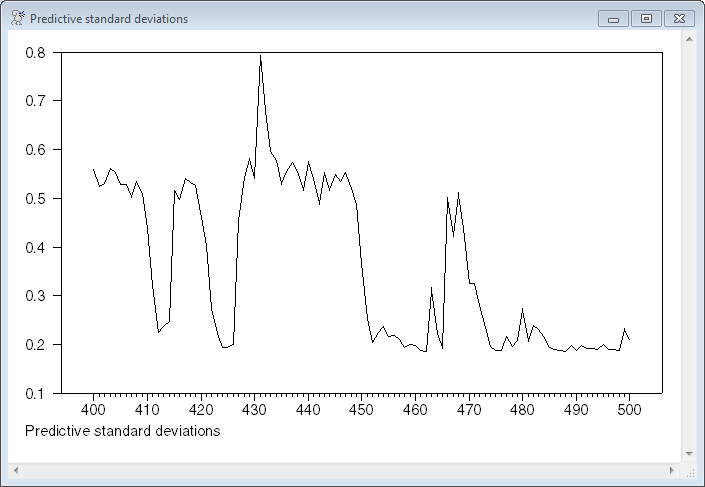This screenshot has width=705, height=487.
Task: Click the middle of the horizontal scrollbar track
Action: click(x=343, y=469)
